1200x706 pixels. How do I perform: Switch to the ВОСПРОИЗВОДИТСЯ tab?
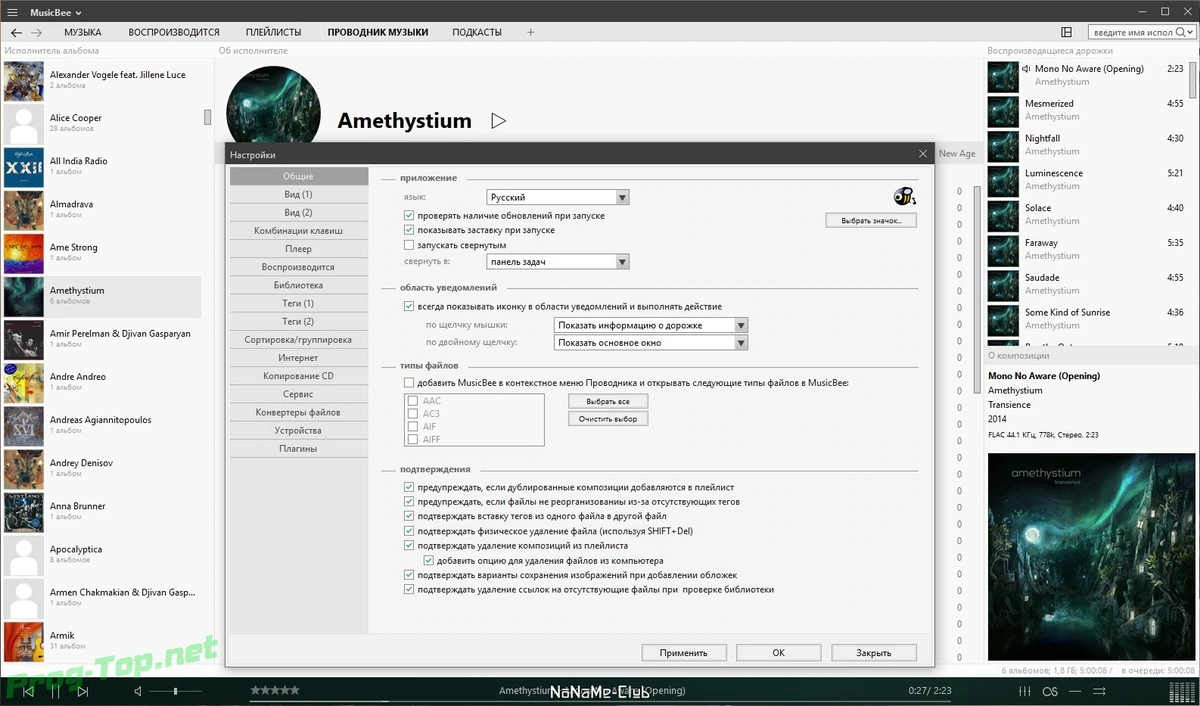click(174, 32)
